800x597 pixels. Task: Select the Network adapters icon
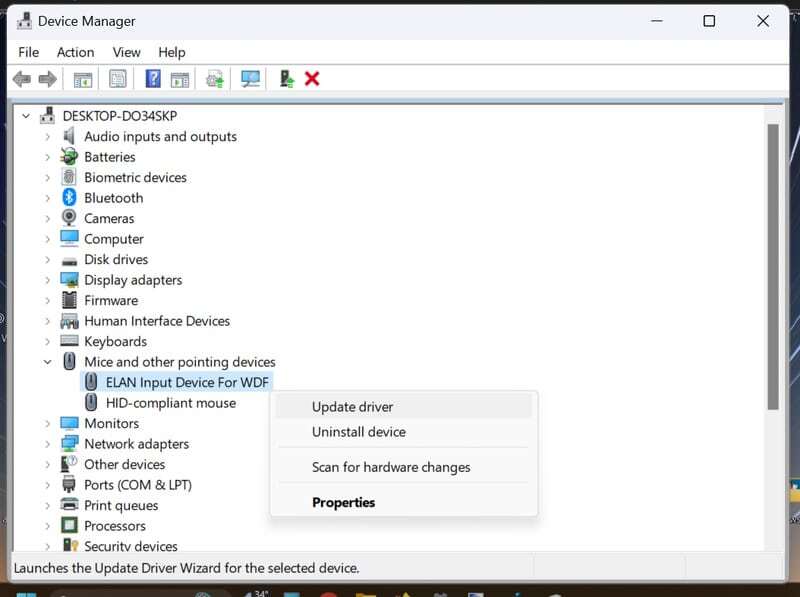pos(69,443)
